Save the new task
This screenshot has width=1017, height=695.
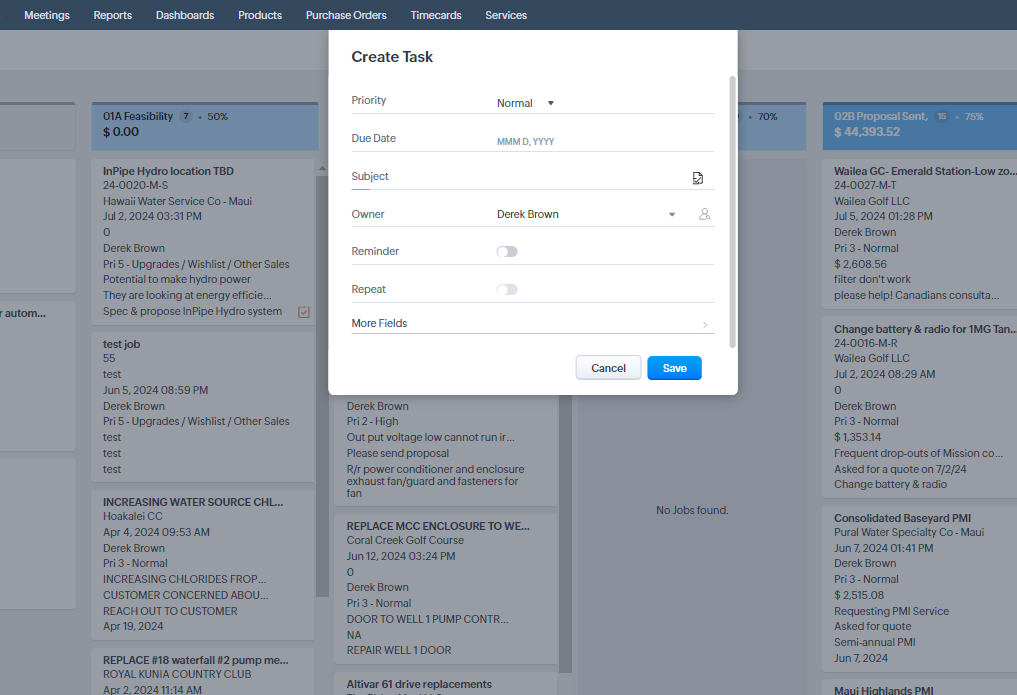click(675, 368)
